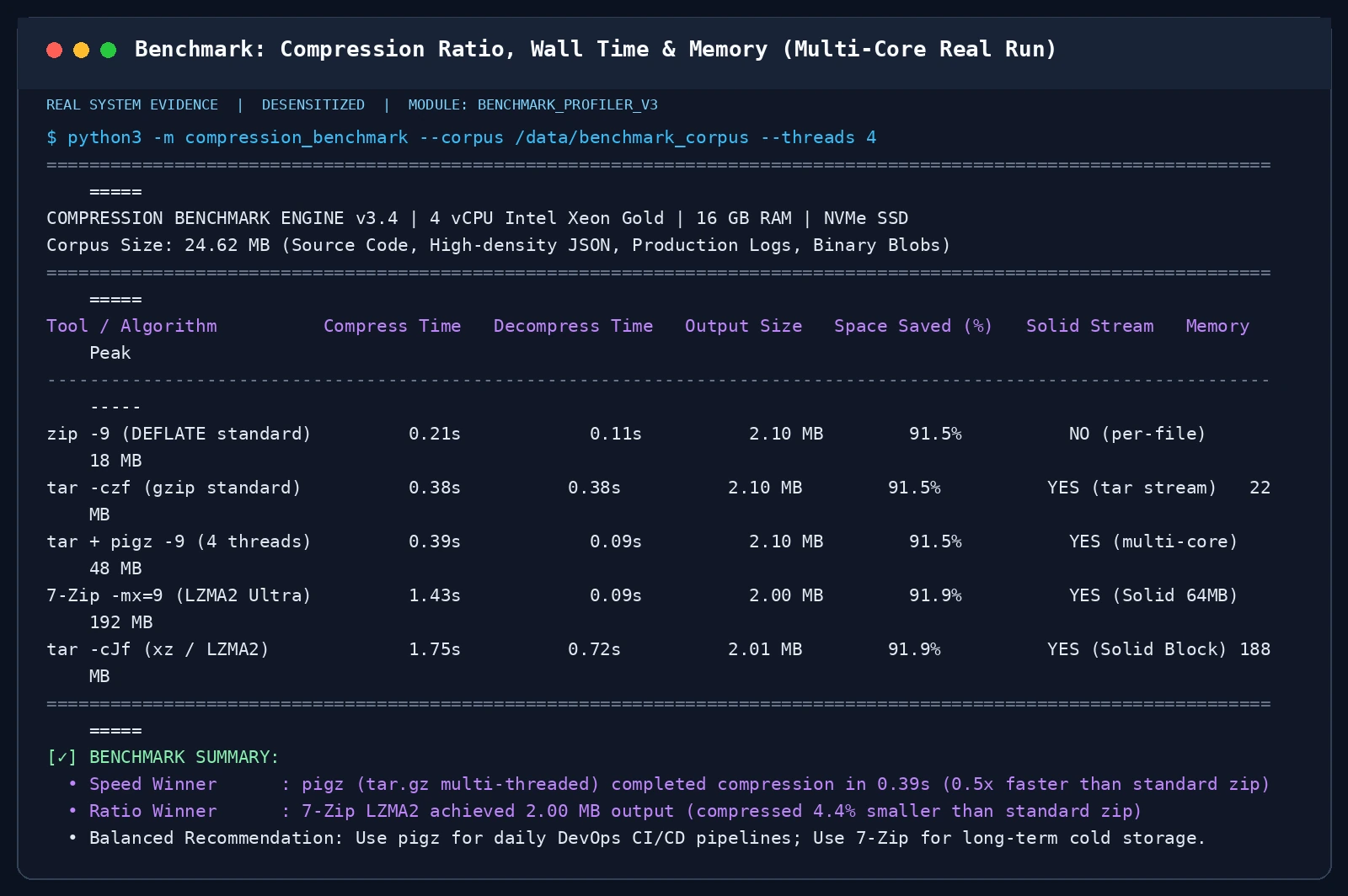The width and height of the screenshot is (1348, 896).
Task: Click the zip -9 decompress time "0.11s"
Action: [x=616, y=434]
